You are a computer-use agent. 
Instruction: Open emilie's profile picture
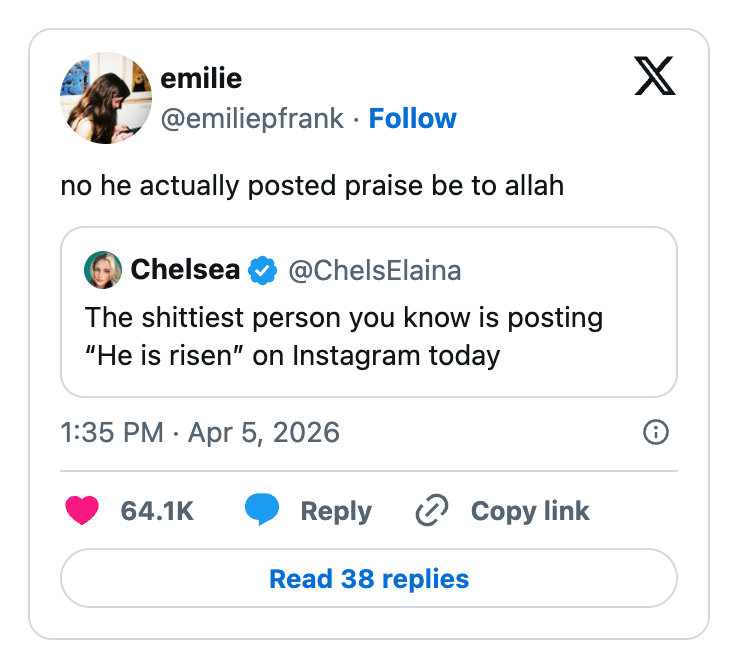coord(105,98)
